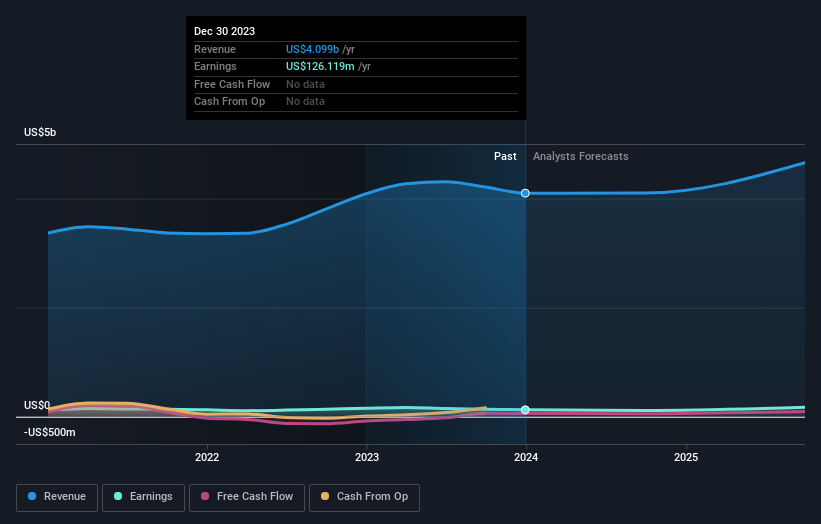Select the Earnings data point marker at 2024
This screenshot has width=821, height=524.
[x=525, y=410]
